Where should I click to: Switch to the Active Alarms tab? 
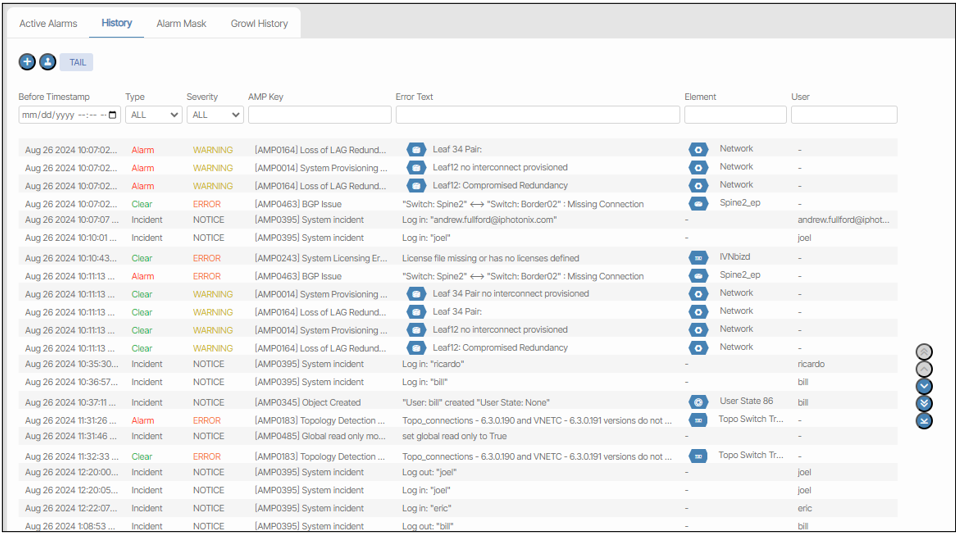pyautogui.click(x=48, y=23)
